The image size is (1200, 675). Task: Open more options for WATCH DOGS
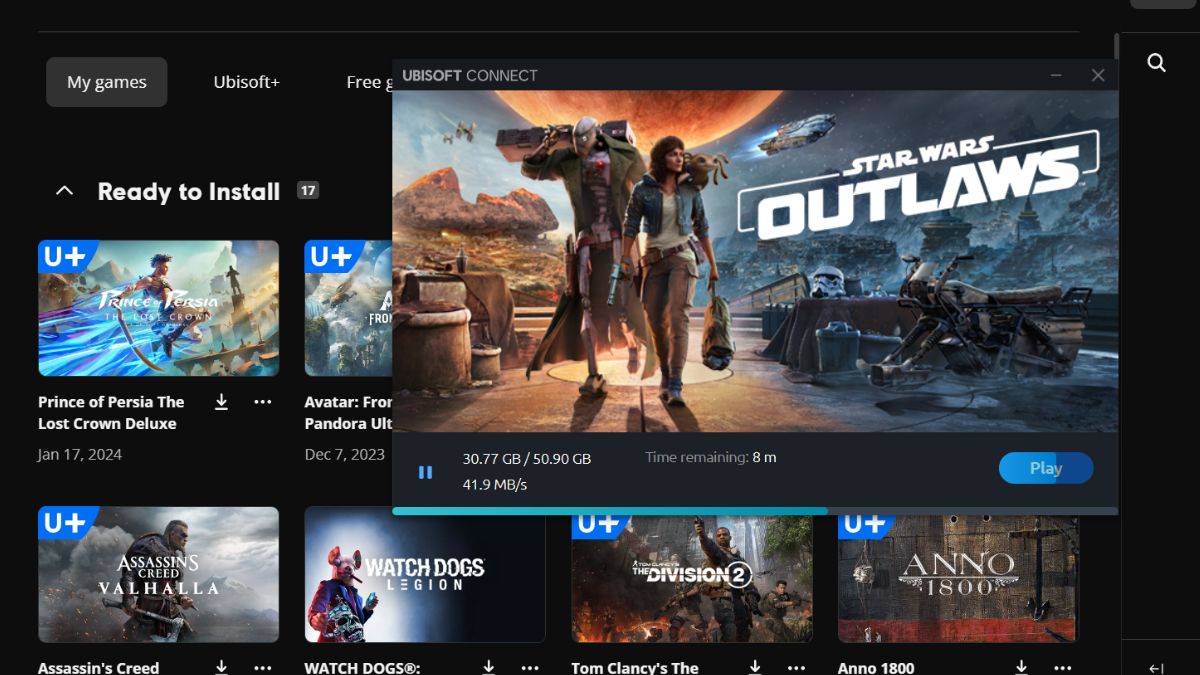530,667
